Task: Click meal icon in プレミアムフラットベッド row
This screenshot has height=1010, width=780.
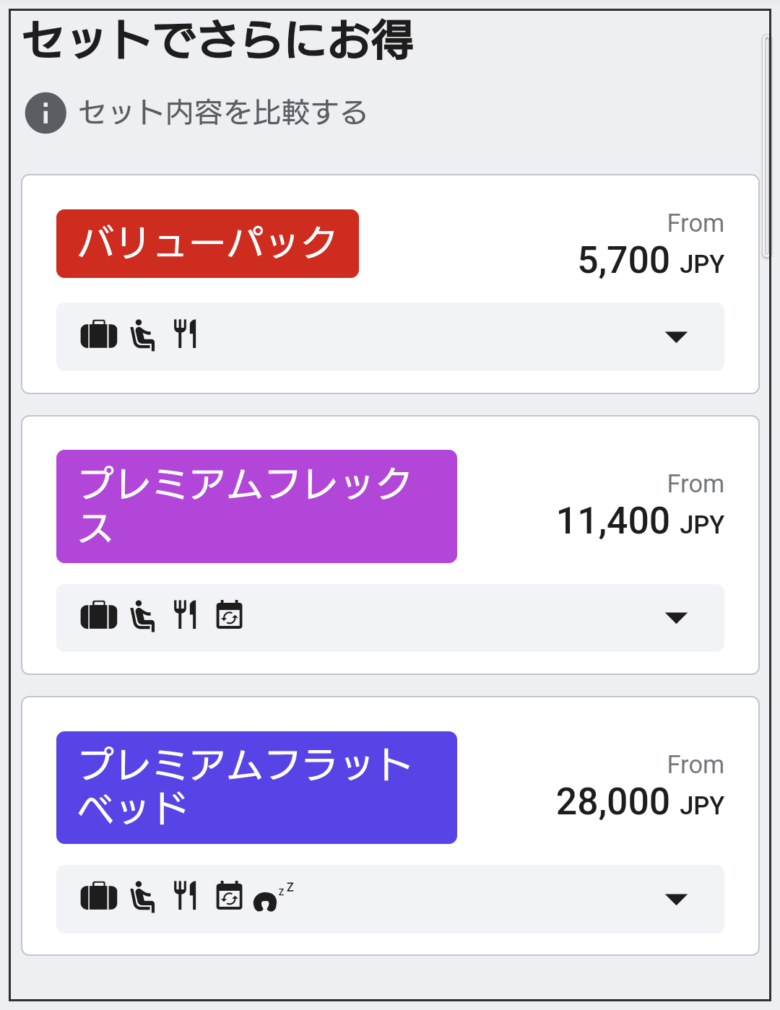Action: tap(185, 895)
